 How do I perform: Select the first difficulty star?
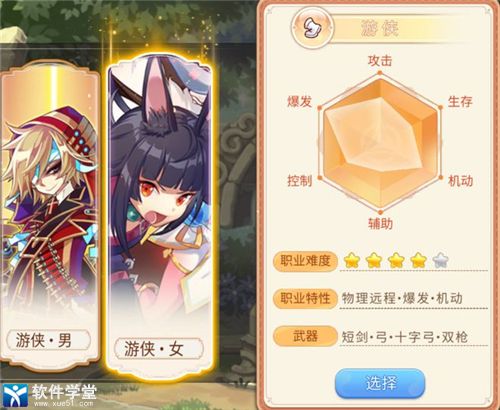point(352,260)
